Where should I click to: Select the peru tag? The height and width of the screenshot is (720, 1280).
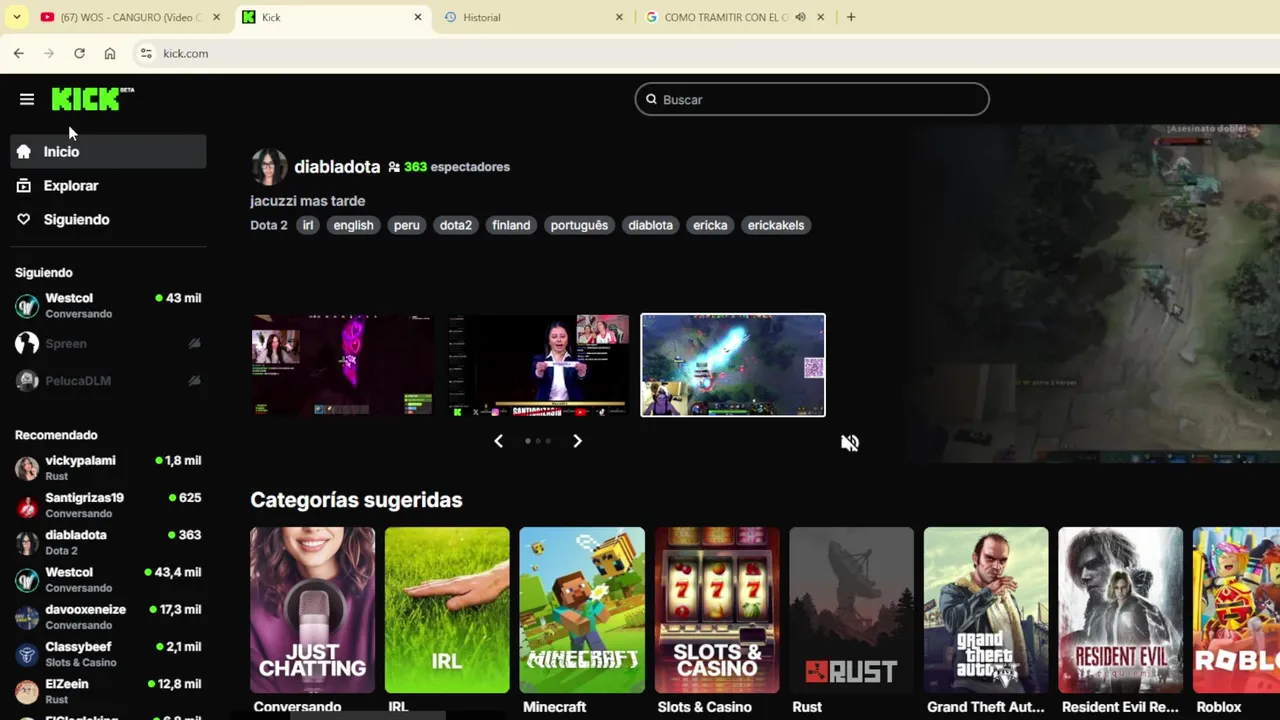click(x=407, y=225)
